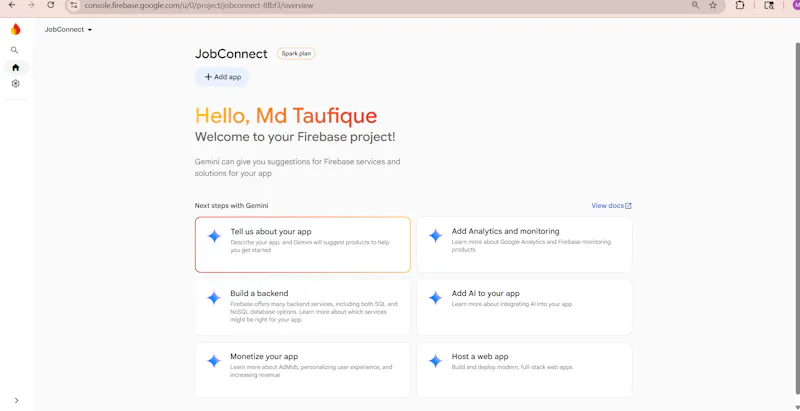
Task: Click Gemini sparkle icon on Add Analytics card
Action: coord(435,236)
